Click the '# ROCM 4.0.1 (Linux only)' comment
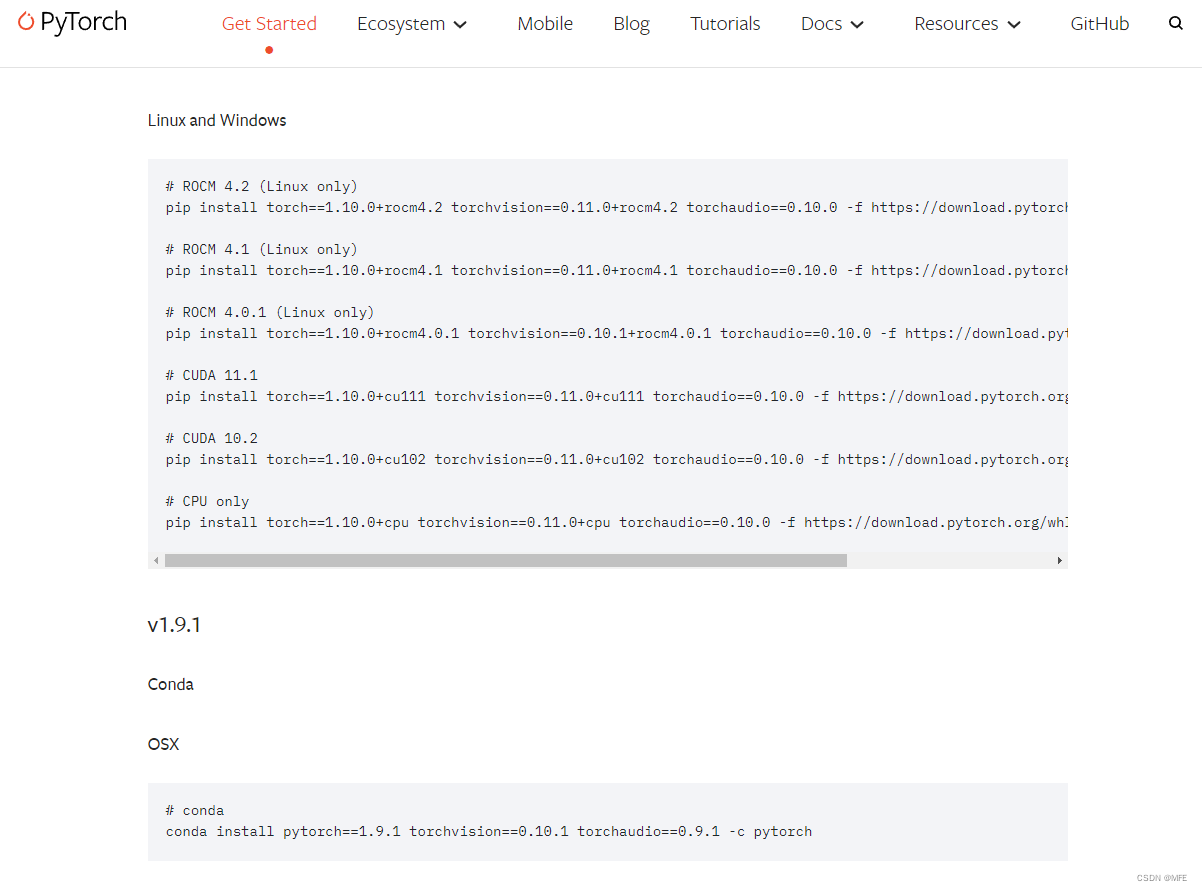The image size is (1202, 891). [270, 312]
